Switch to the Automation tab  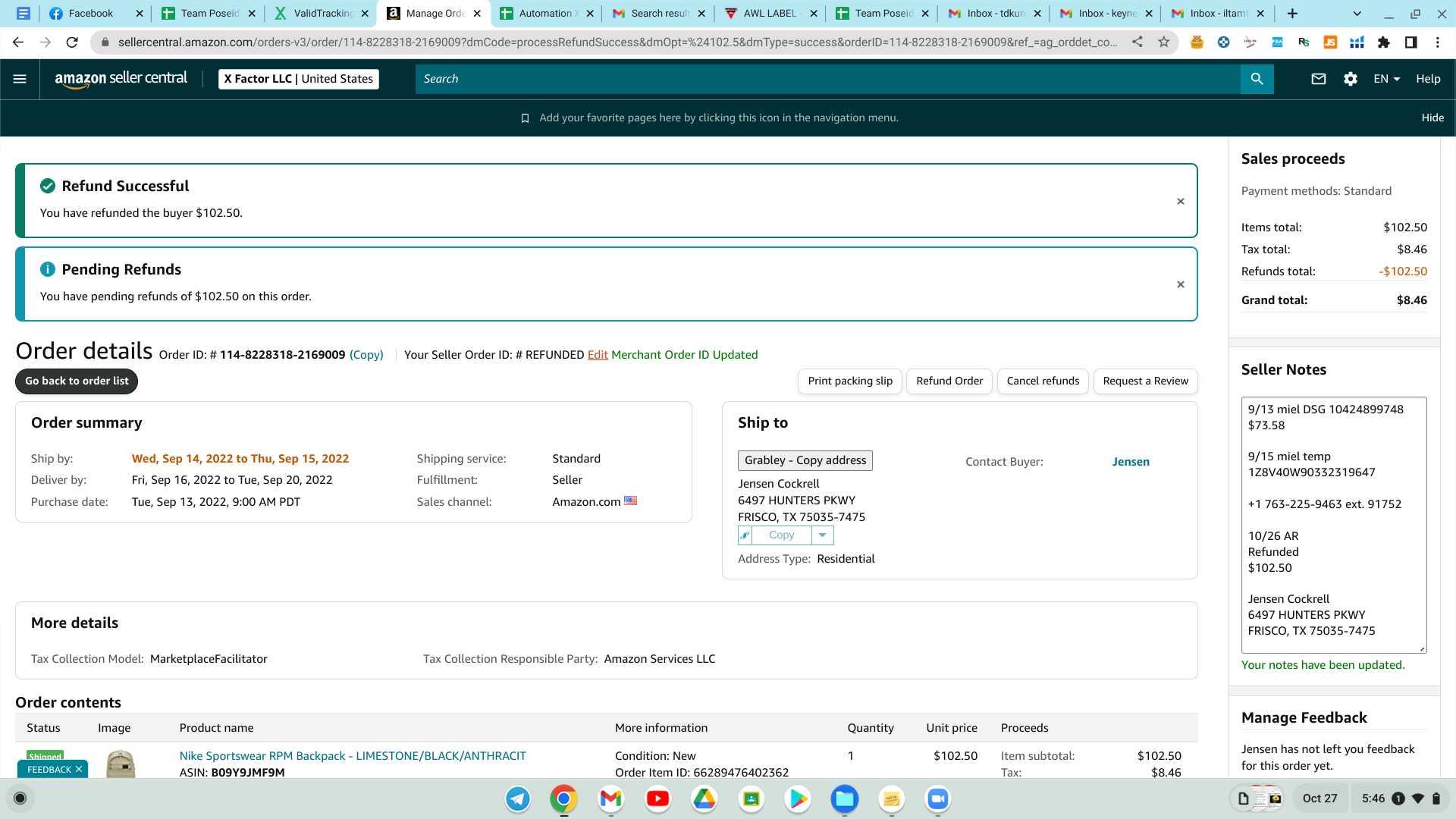(x=547, y=14)
